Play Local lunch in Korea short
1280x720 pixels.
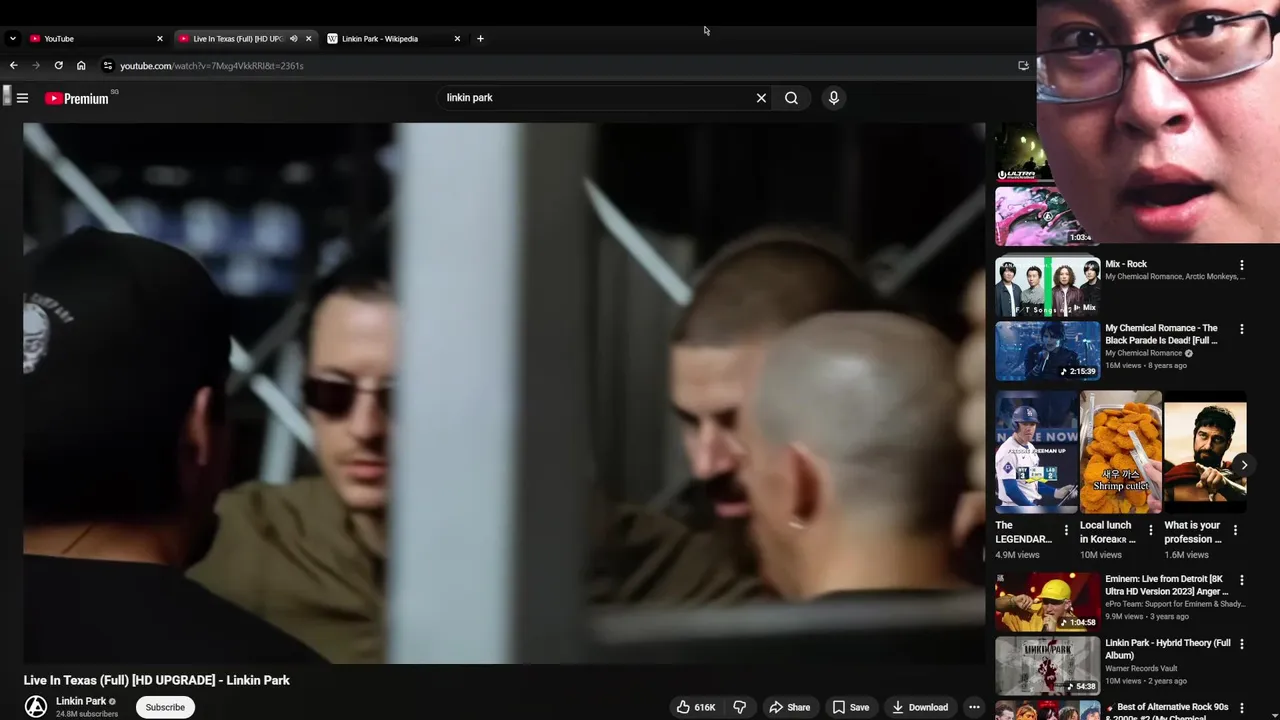click(x=1121, y=452)
